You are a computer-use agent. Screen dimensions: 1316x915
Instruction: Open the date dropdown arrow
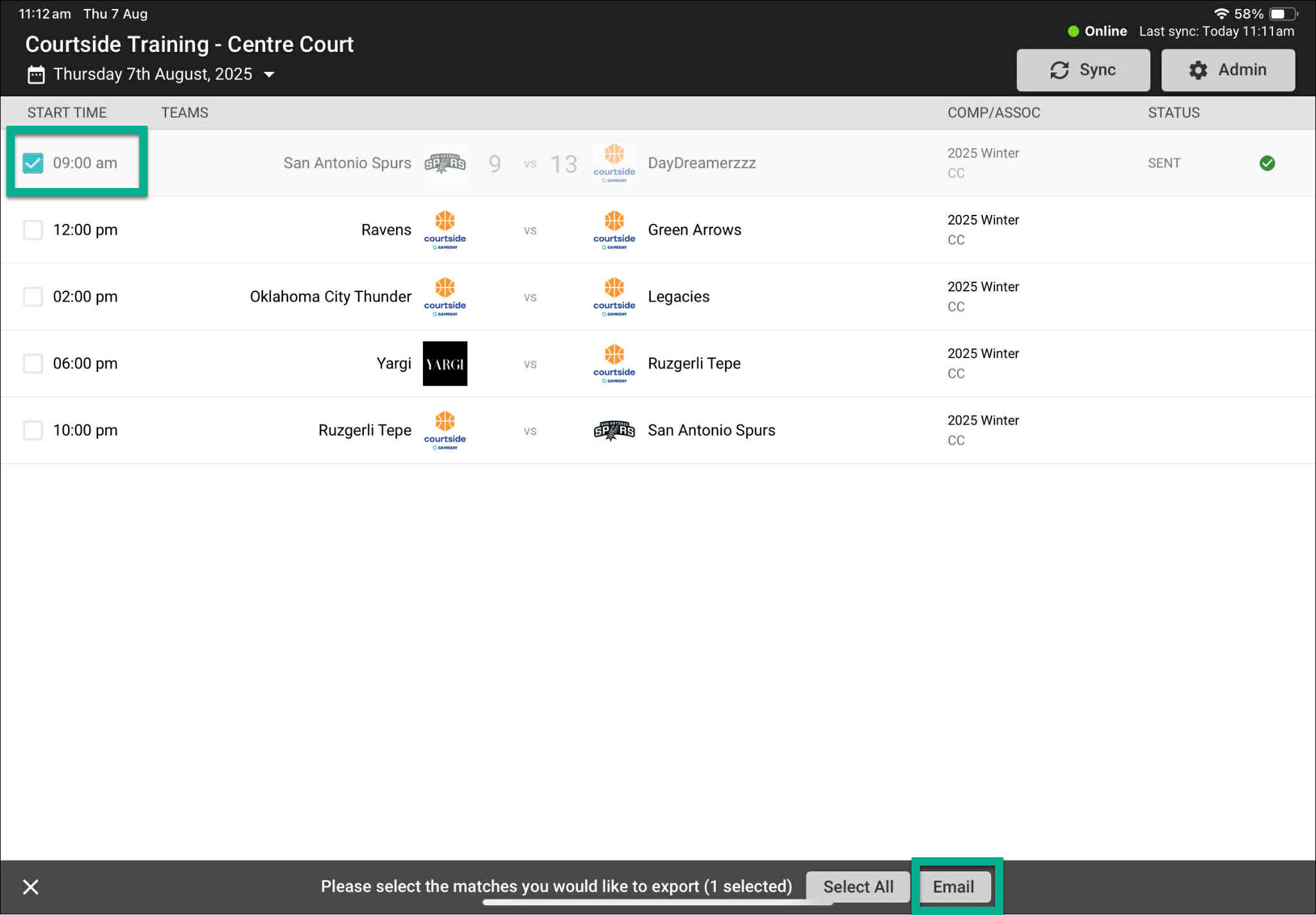click(270, 74)
